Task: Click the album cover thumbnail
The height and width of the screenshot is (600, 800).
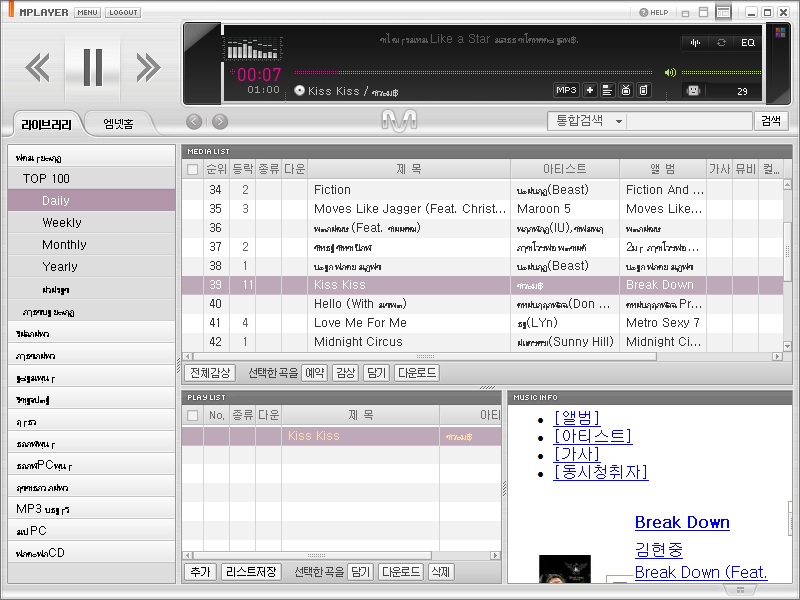Action: [x=565, y=569]
